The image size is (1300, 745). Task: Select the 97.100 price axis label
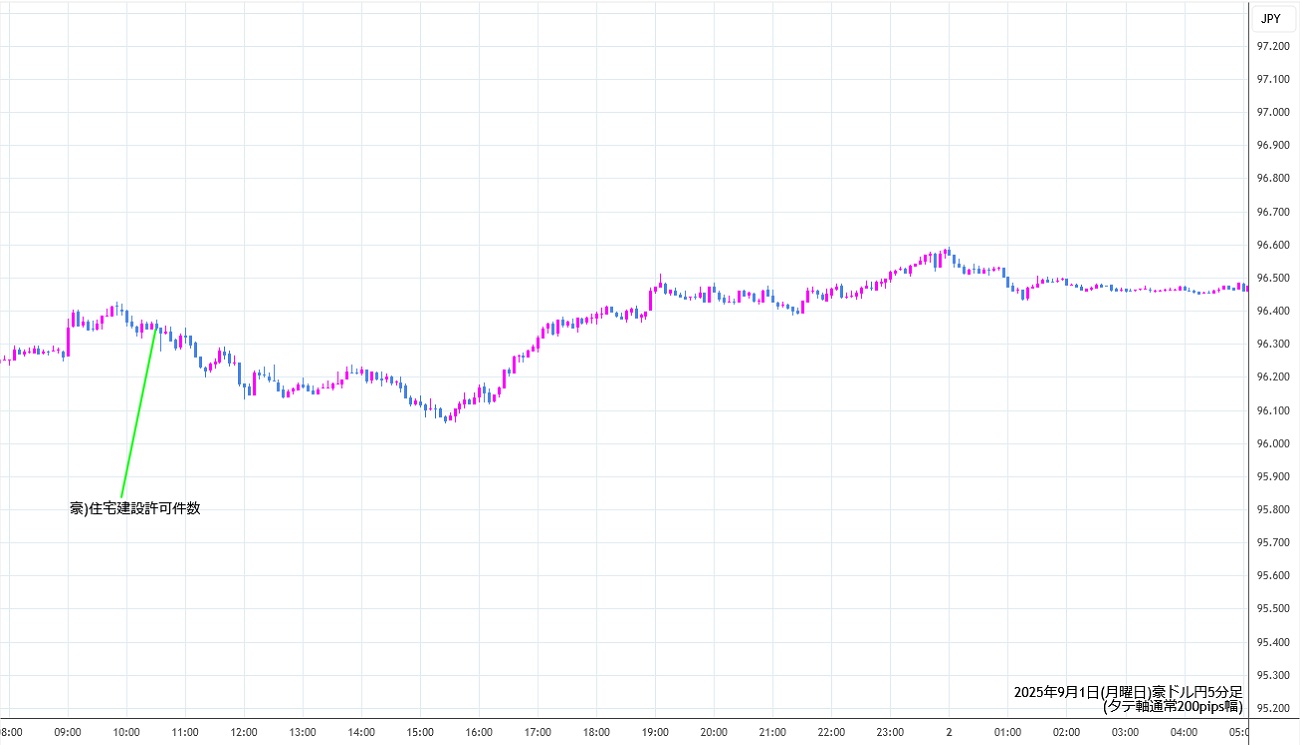1272,79
